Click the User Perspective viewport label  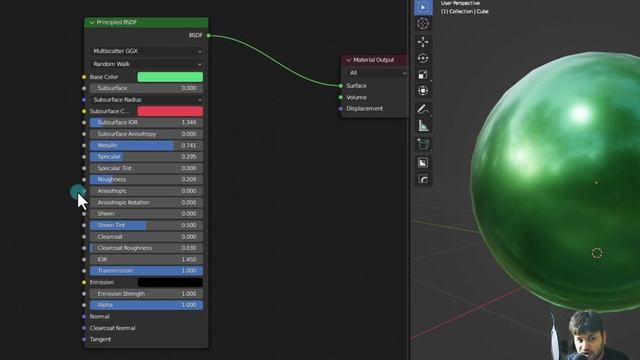460,3
